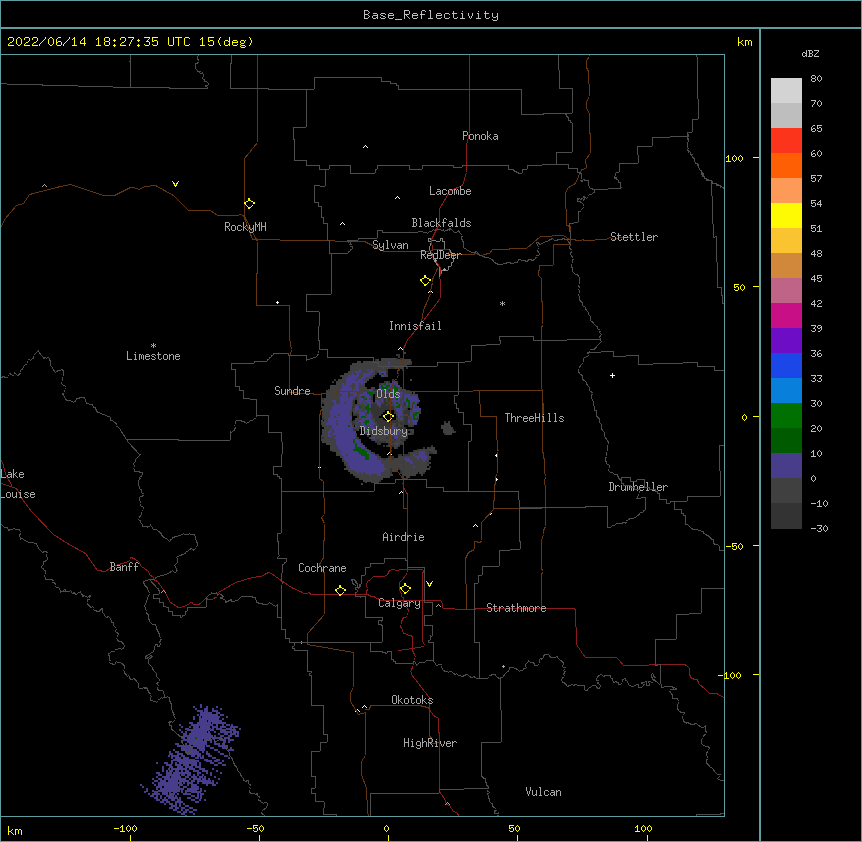The image size is (862, 842).
Task: Click the purple radar echo patch southwest of Banff
Action: pyautogui.click(x=192, y=761)
